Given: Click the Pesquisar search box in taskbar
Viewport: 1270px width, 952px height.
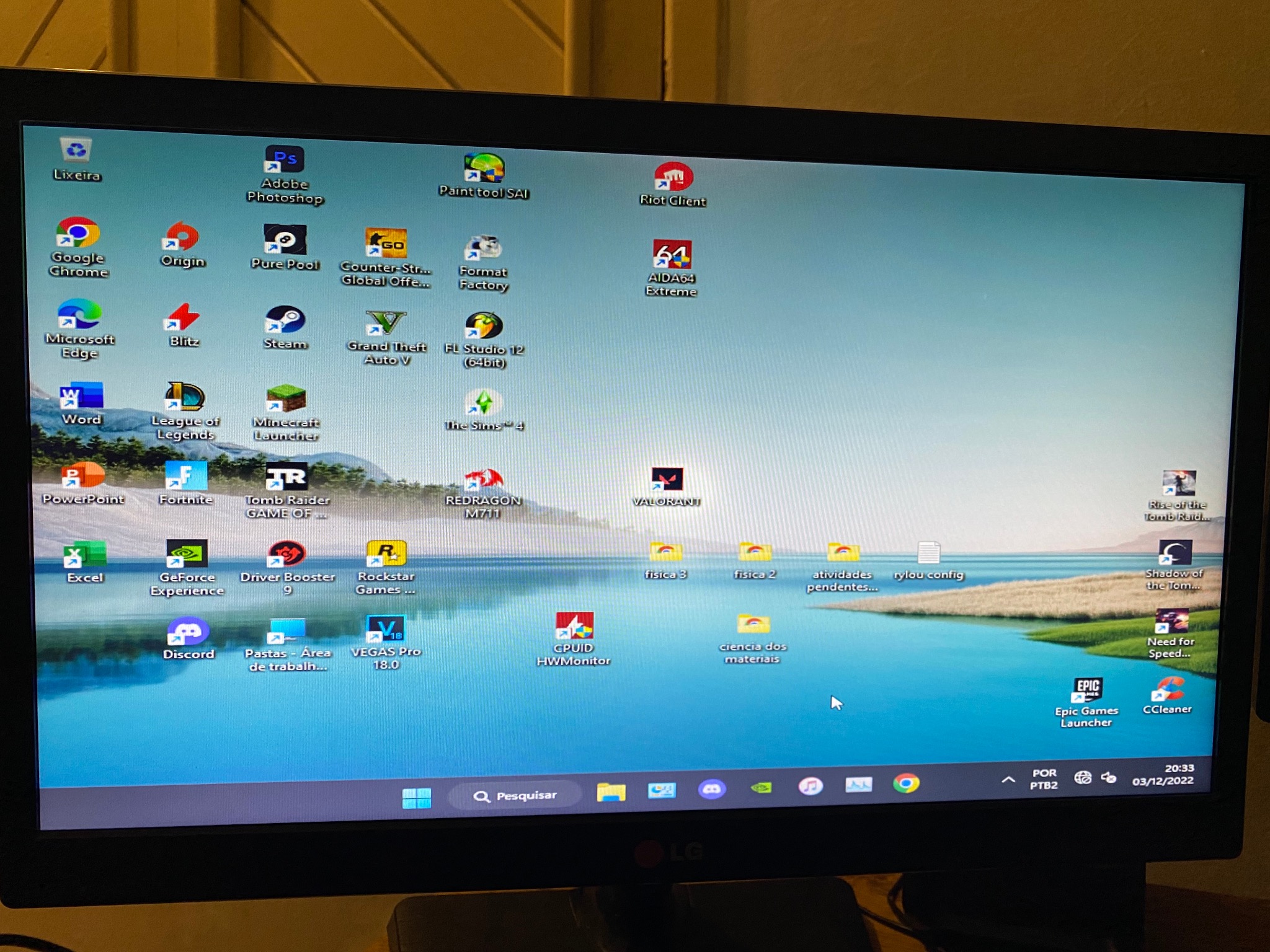Looking at the screenshot, I should pyautogui.click(x=515, y=795).
